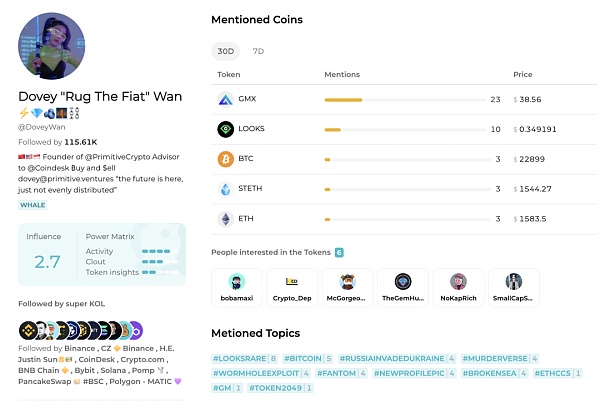Click the #TOKEN2049 topic tag
Viewport: 600px width, 408px height.
(271, 387)
